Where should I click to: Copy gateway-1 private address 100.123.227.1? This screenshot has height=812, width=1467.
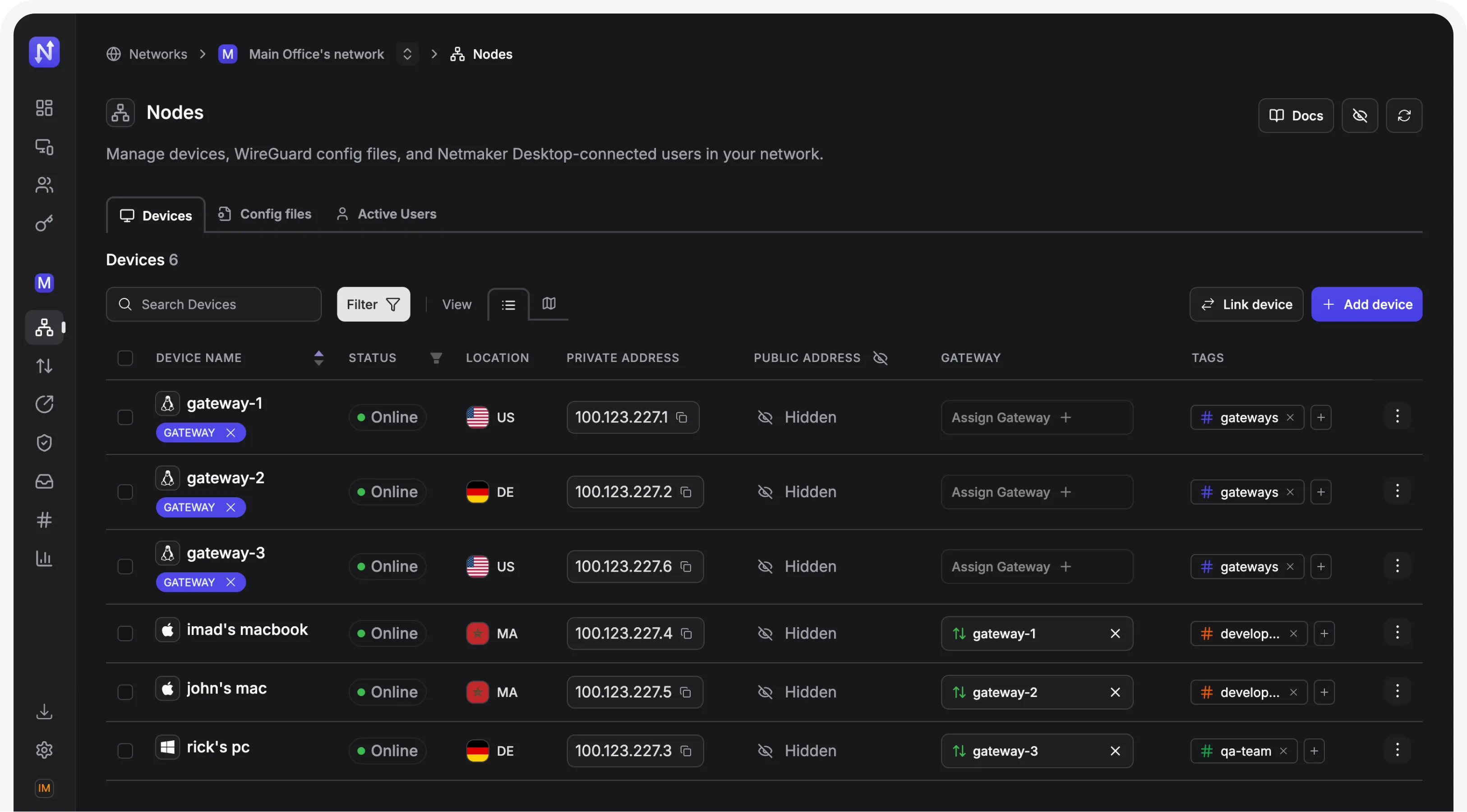coord(682,417)
